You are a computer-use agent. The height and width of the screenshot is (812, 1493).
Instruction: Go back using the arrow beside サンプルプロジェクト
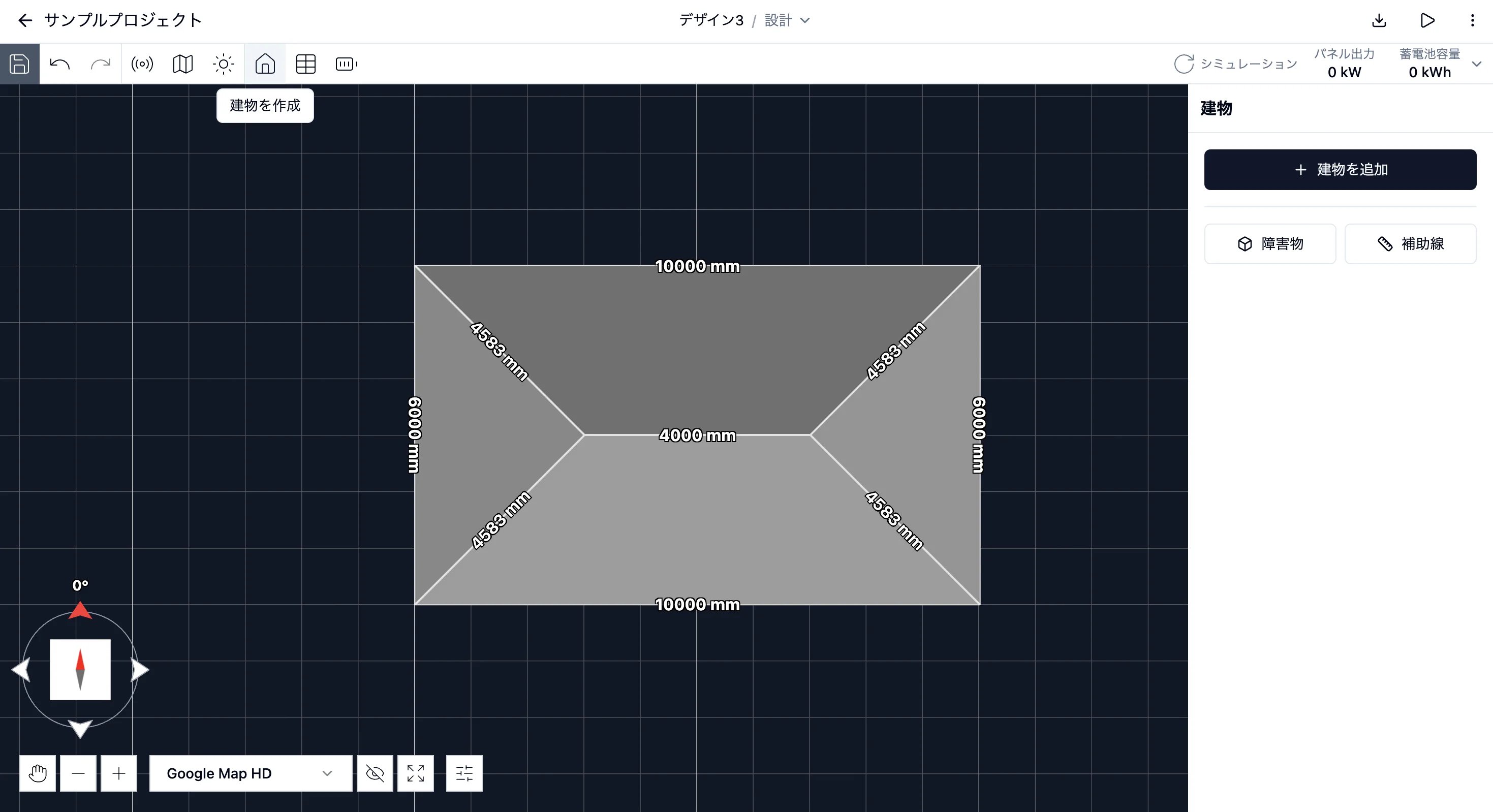coord(25,21)
